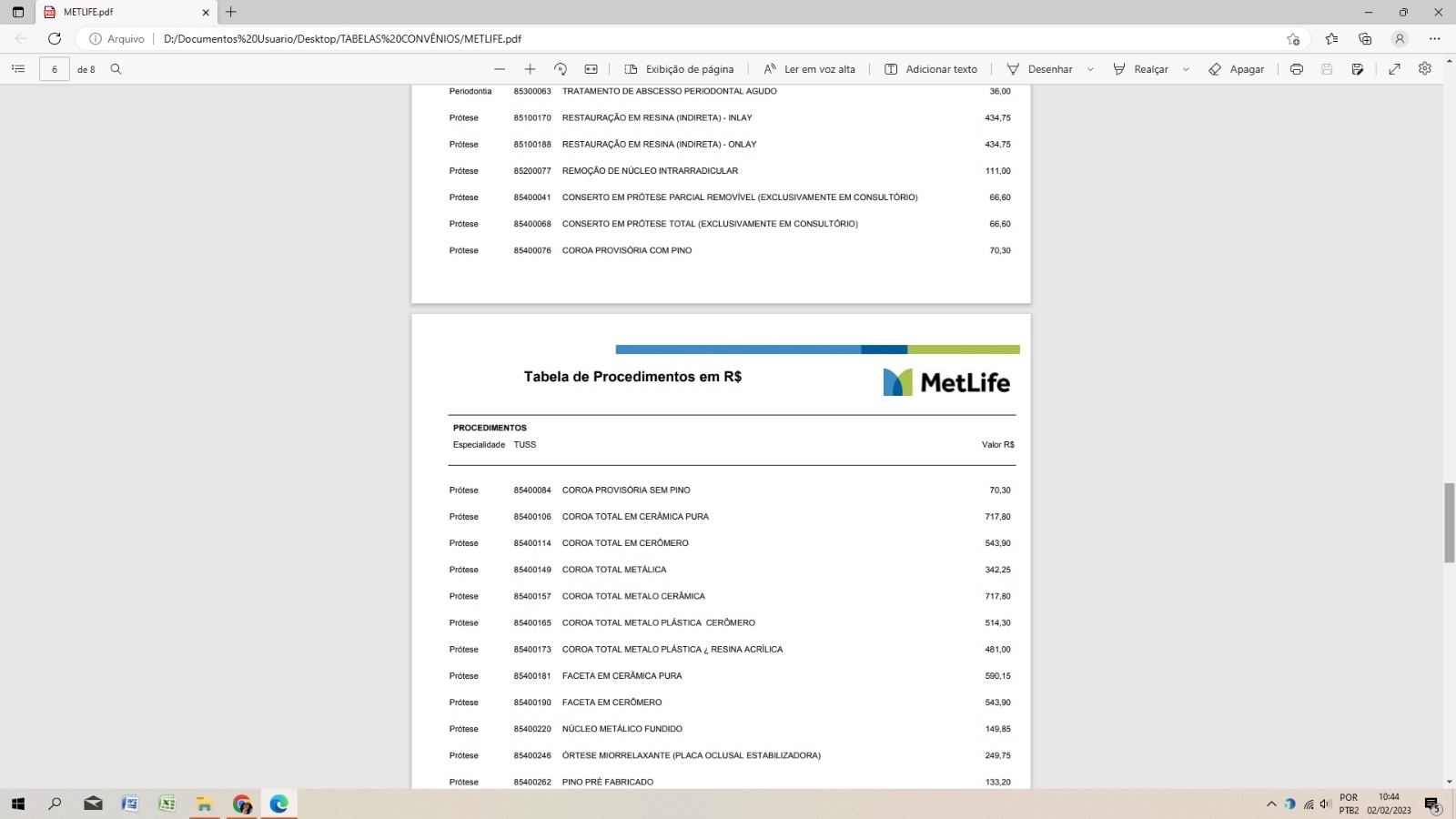Show hidden system tray icons

pos(1271,804)
